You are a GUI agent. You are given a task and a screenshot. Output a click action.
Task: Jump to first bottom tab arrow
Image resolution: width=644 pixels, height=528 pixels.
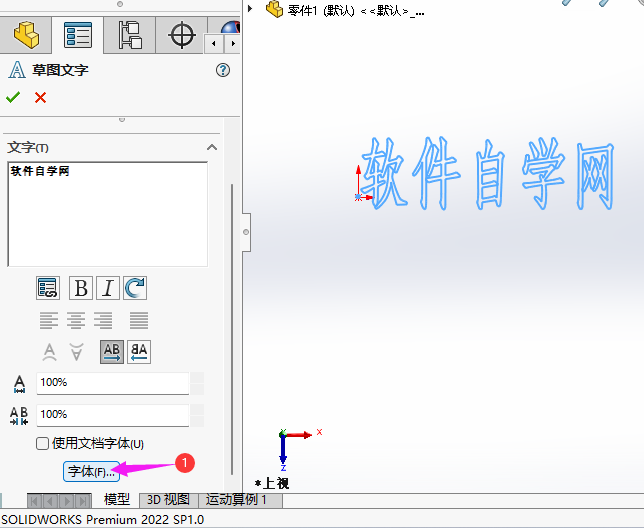click(34, 501)
